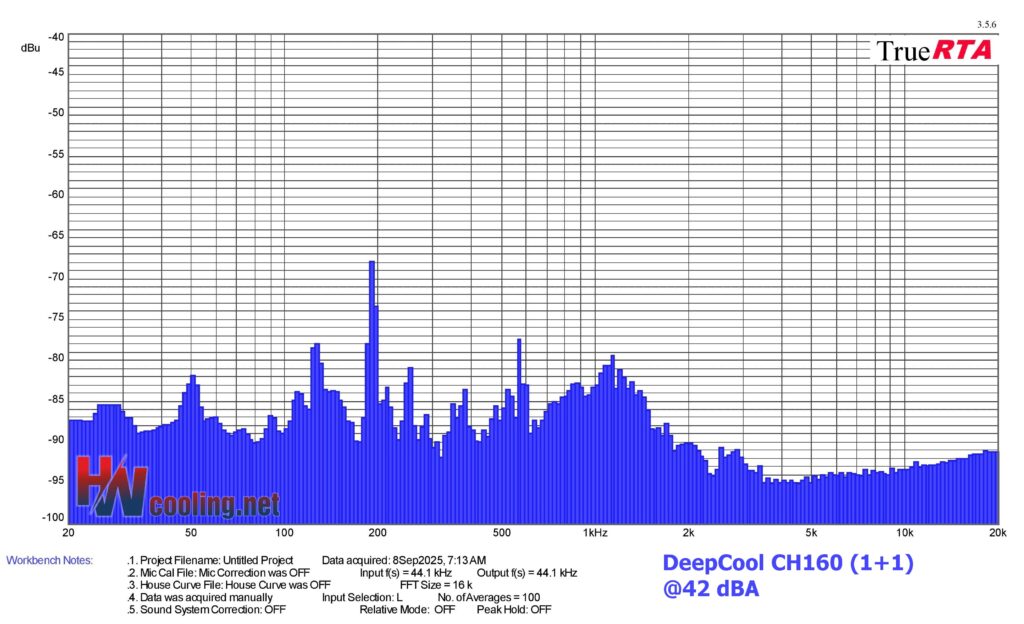Click the @42 dBA caption

click(x=710, y=590)
